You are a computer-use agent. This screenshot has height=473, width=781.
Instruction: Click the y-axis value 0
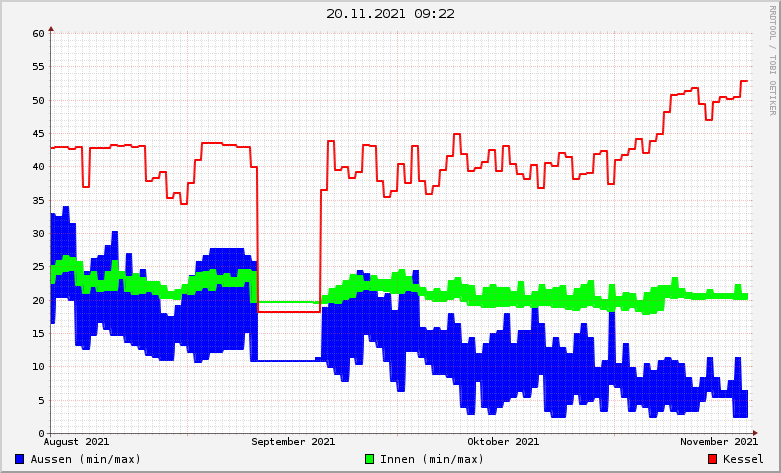[41, 434]
